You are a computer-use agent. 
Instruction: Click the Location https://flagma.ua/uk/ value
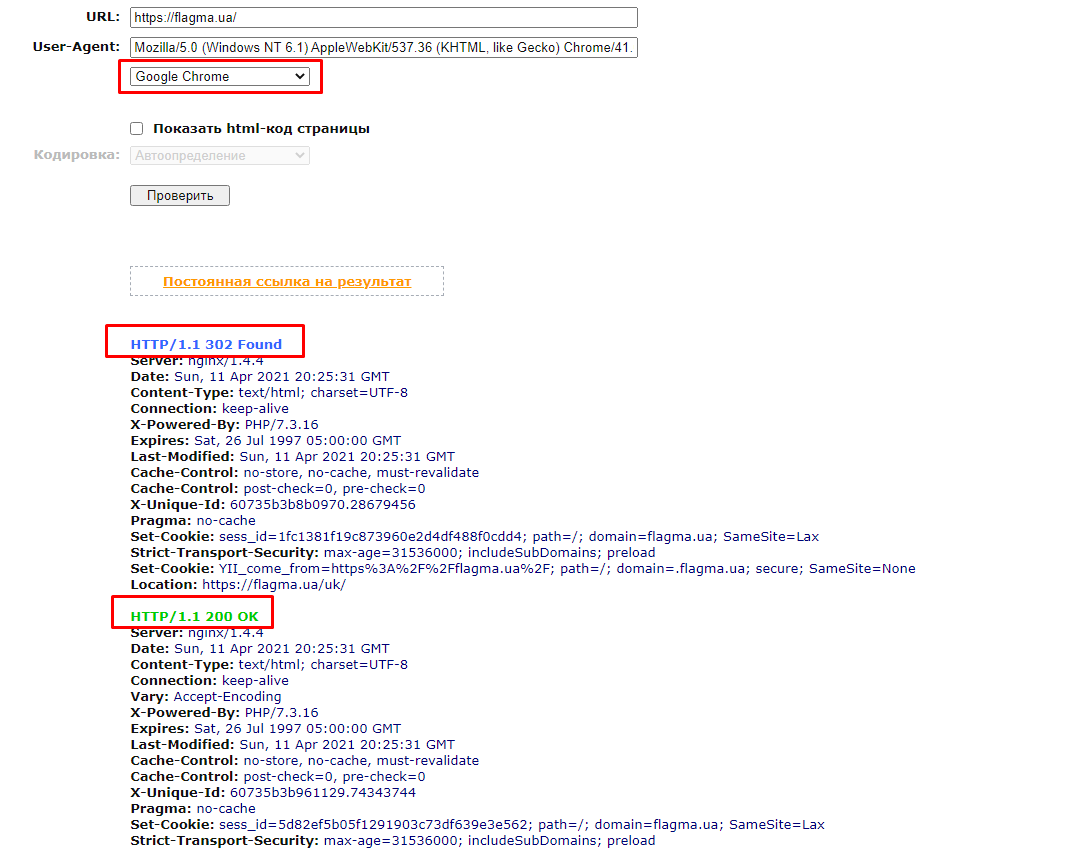tap(273, 585)
